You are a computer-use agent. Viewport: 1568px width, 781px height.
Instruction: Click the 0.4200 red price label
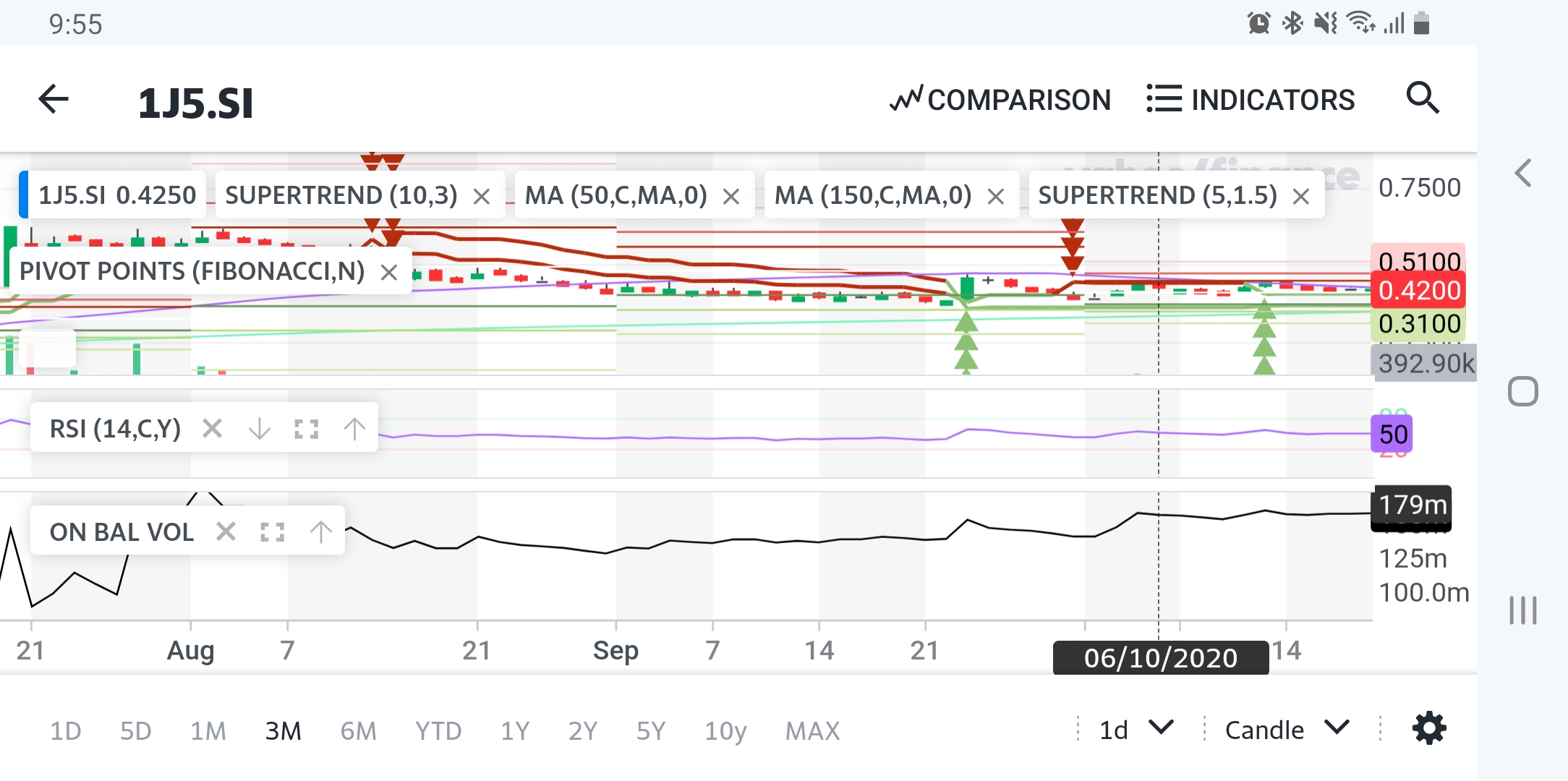[x=1418, y=290]
